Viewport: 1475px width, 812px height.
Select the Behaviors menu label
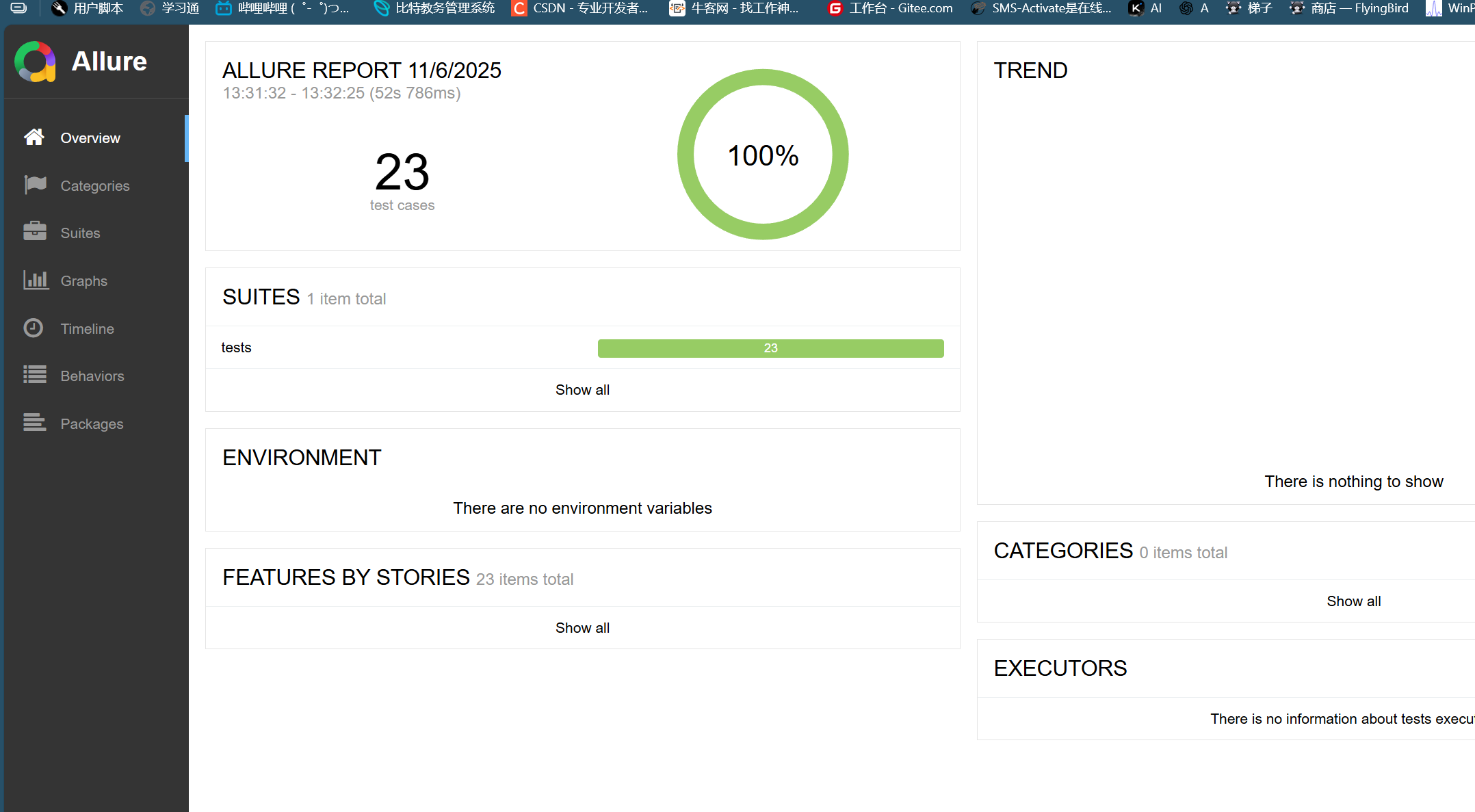[92, 376]
